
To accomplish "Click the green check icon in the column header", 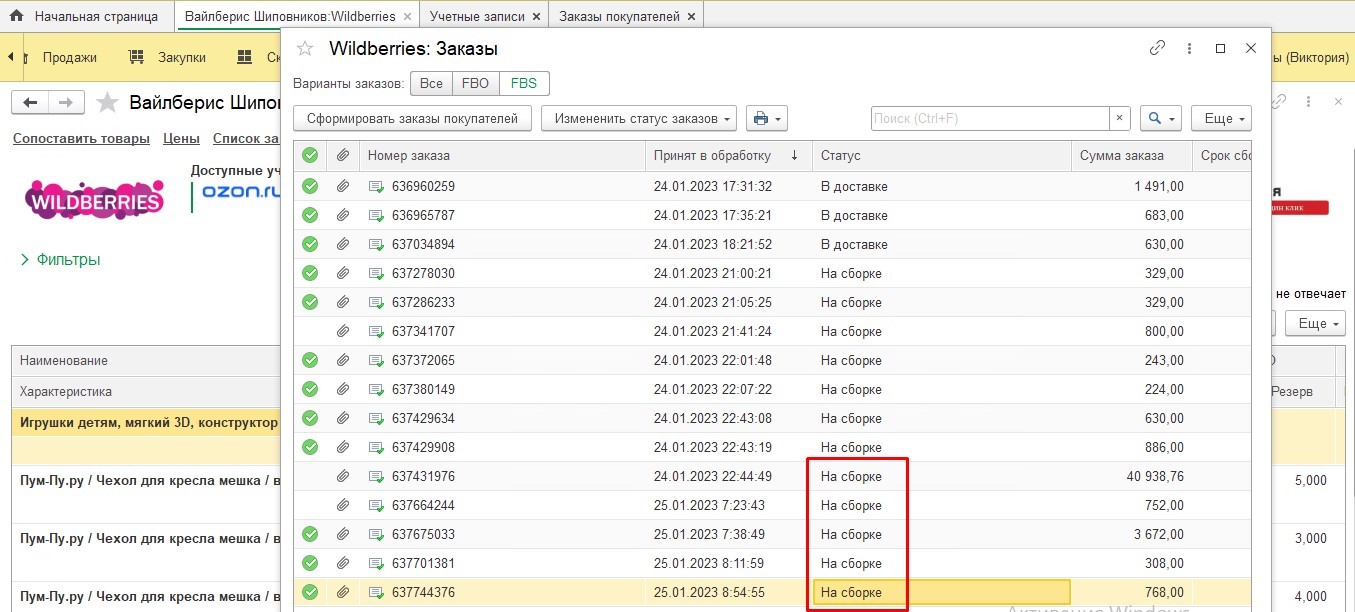I will coord(310,155).
